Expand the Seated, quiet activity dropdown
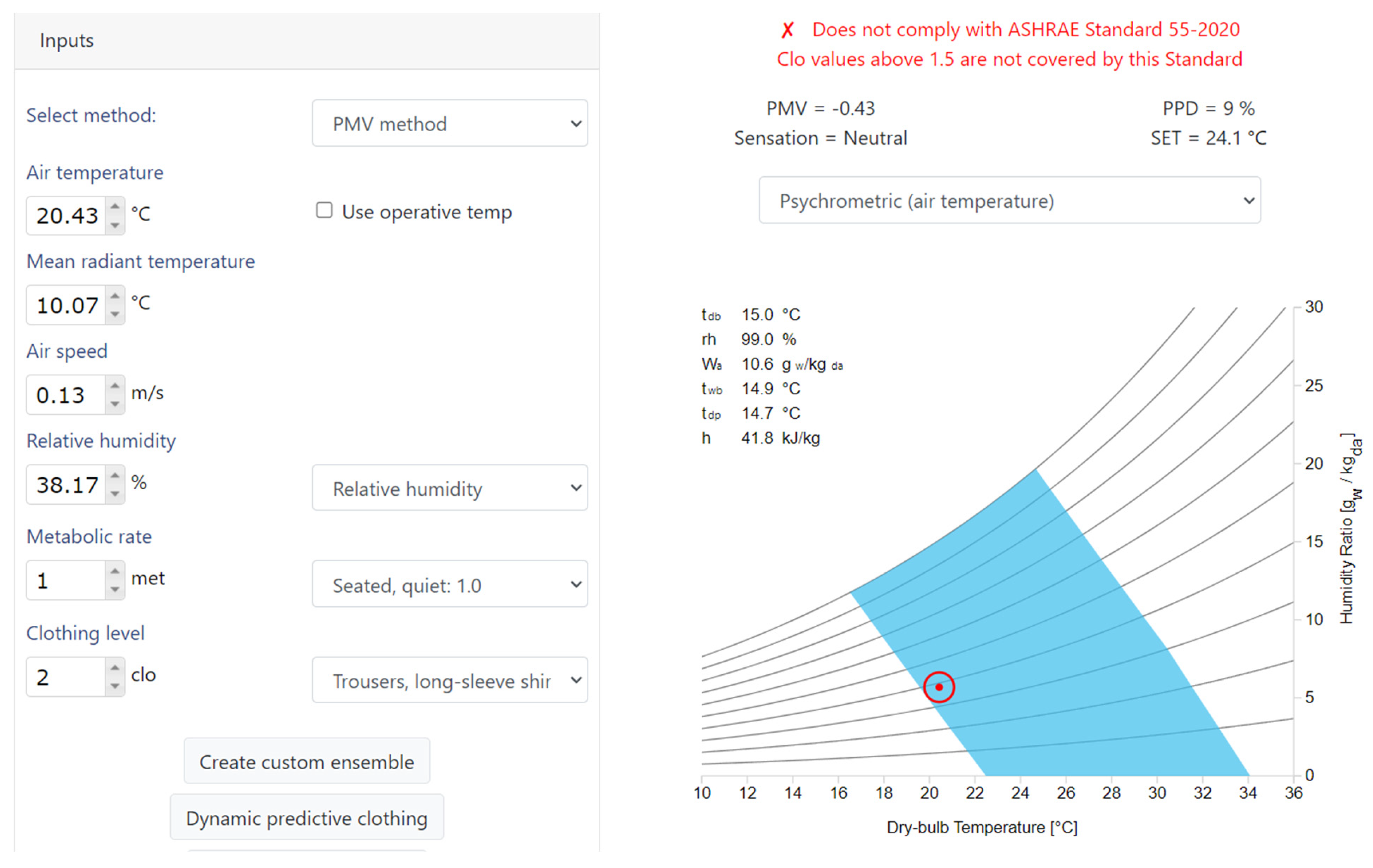The image size is (1373, 868). (x=449, y=584)
